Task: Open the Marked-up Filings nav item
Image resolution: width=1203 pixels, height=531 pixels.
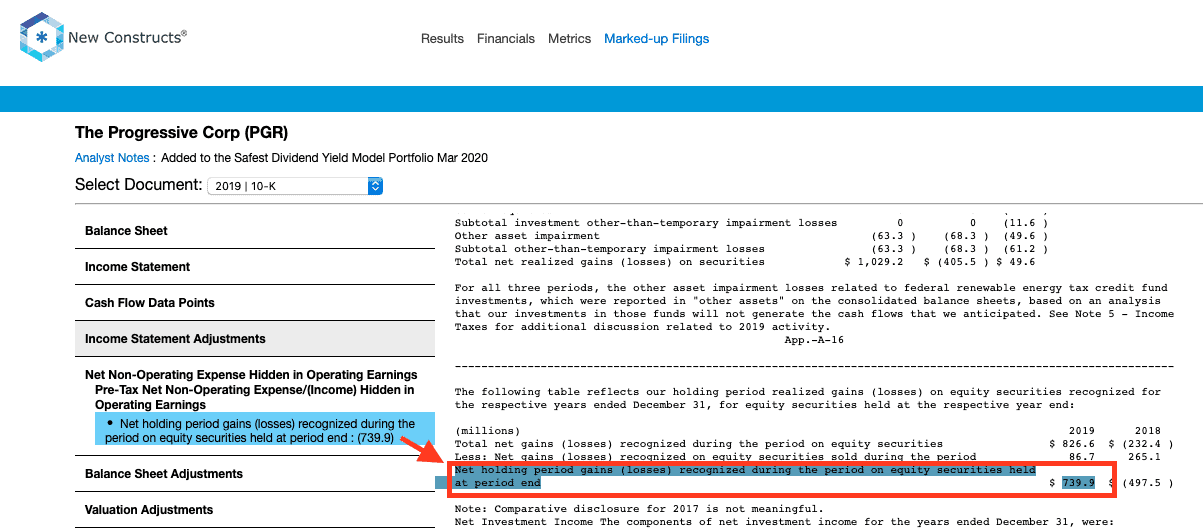Action: 657,39
